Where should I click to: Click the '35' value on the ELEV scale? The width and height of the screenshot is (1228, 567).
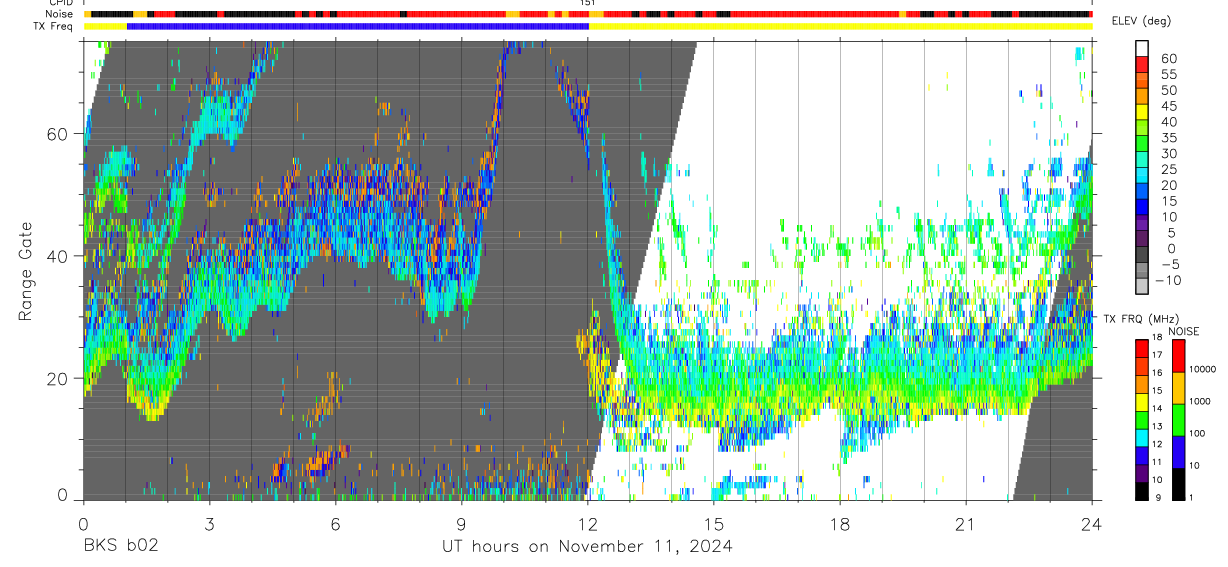pos(1169,137)
